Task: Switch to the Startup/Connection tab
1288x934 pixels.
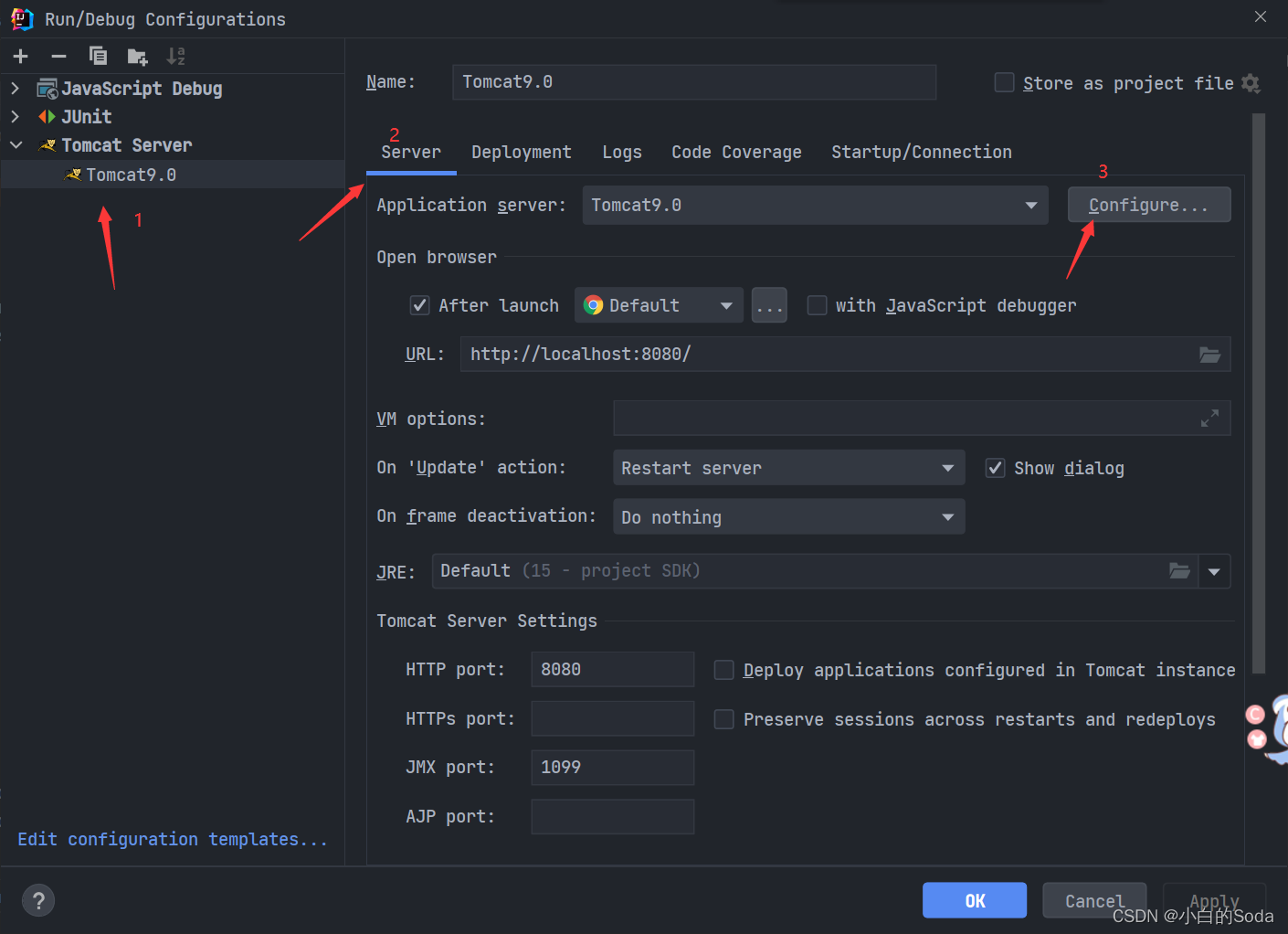Action: (x=922, y=153)
